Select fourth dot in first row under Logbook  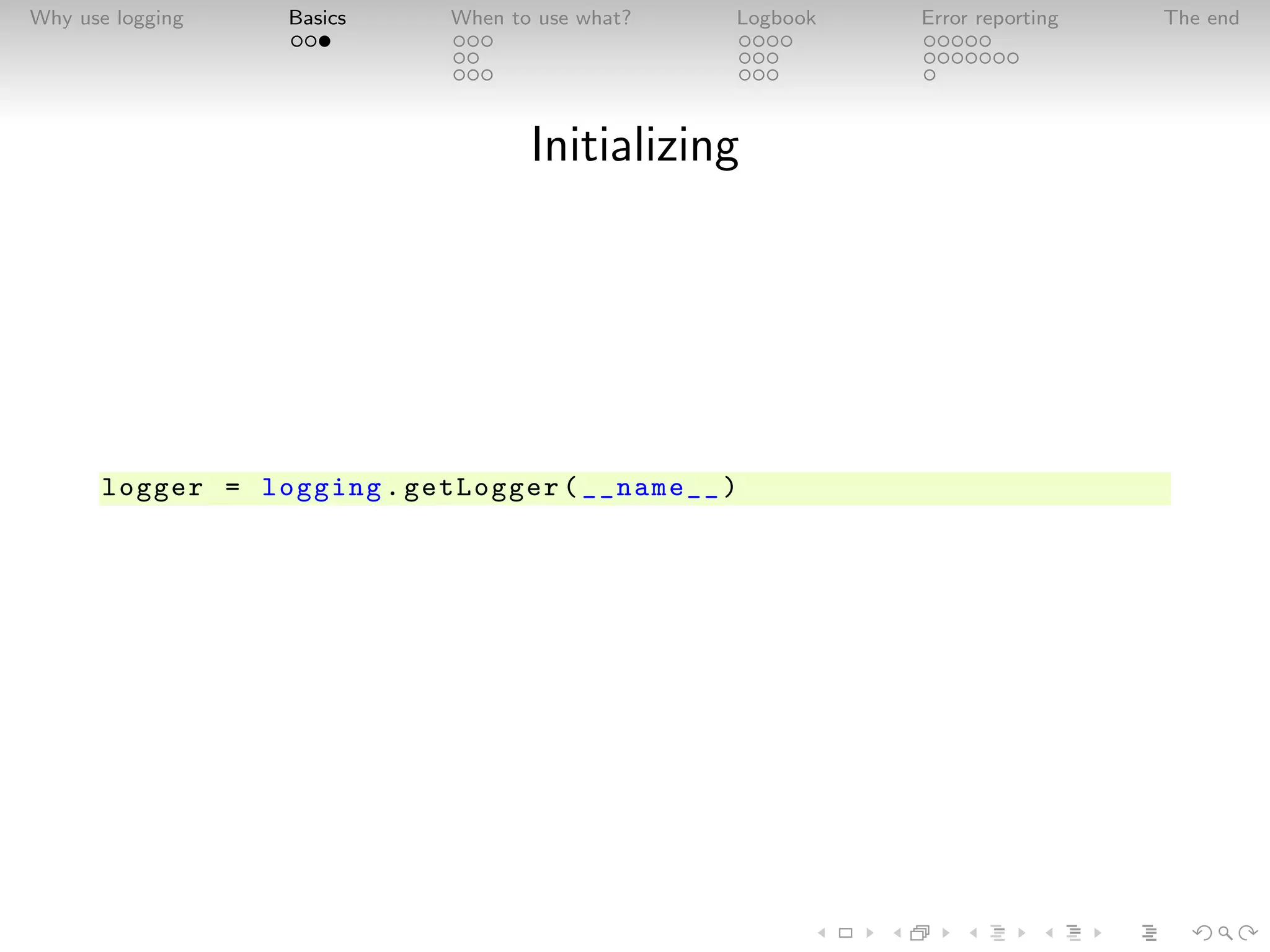tap(786, 42)
